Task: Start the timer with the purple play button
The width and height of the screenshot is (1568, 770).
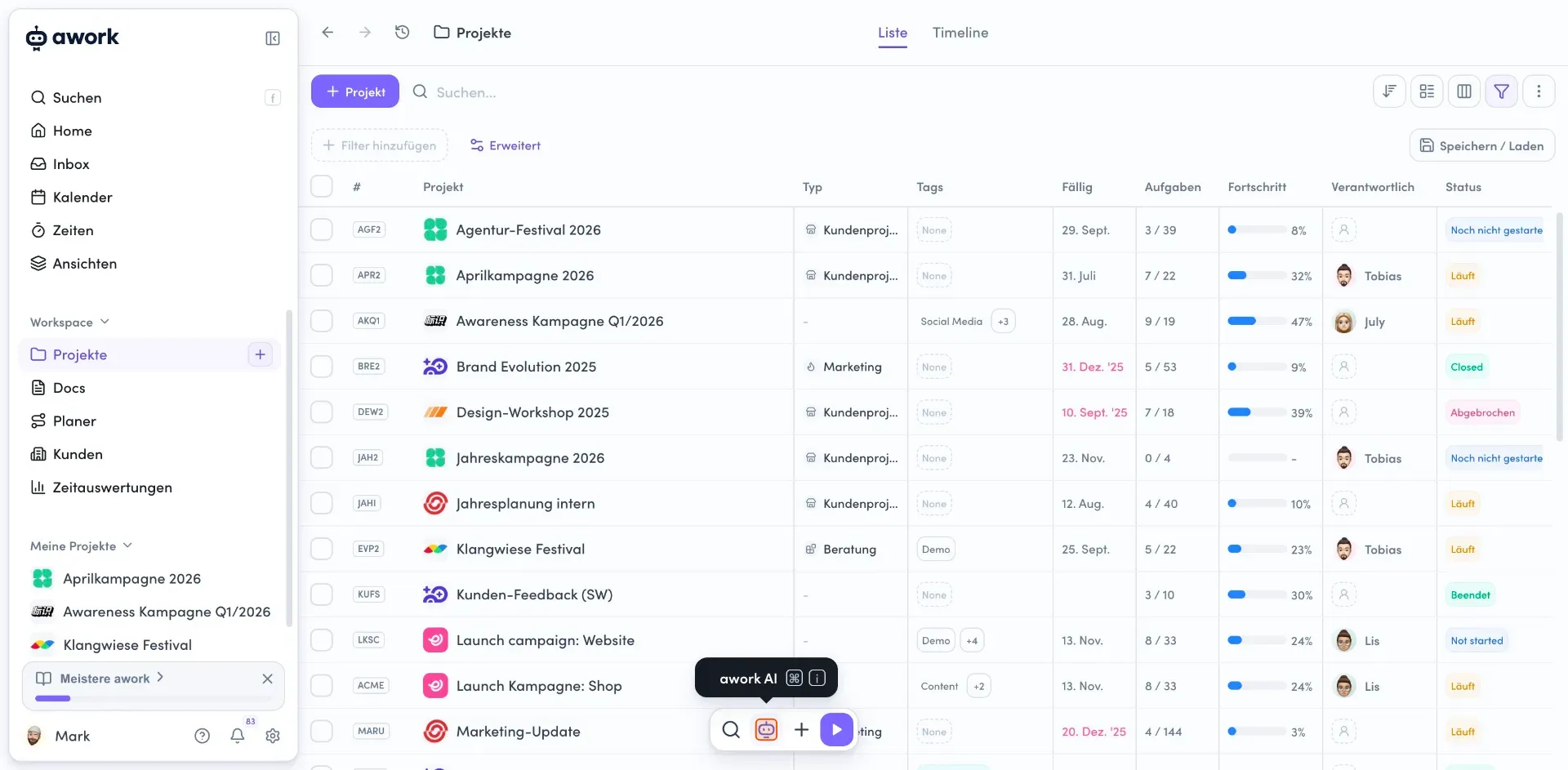Action: click(x=836, y=729)
